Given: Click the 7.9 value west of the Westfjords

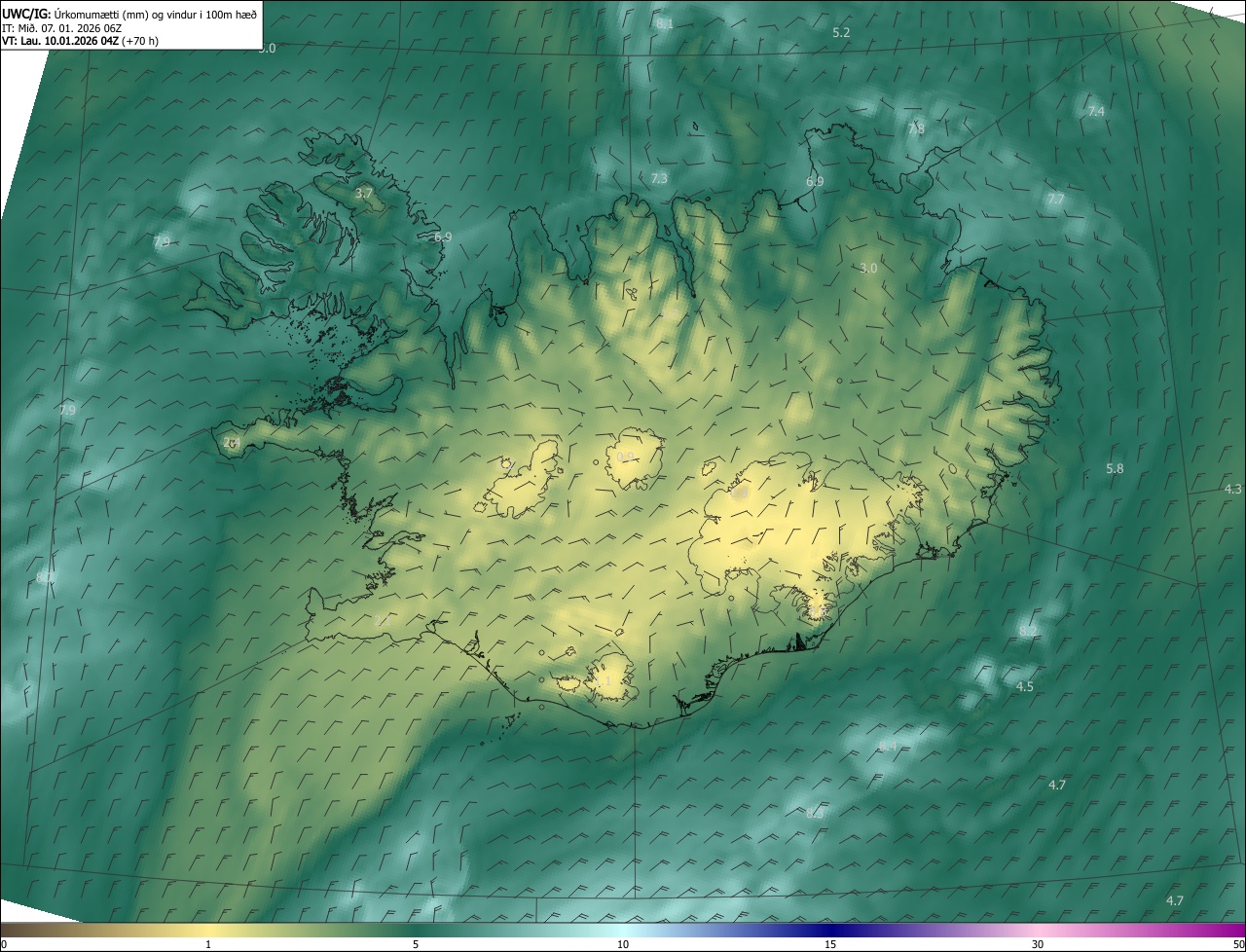Looking at the screenshot, I should [x=162, y=241].
